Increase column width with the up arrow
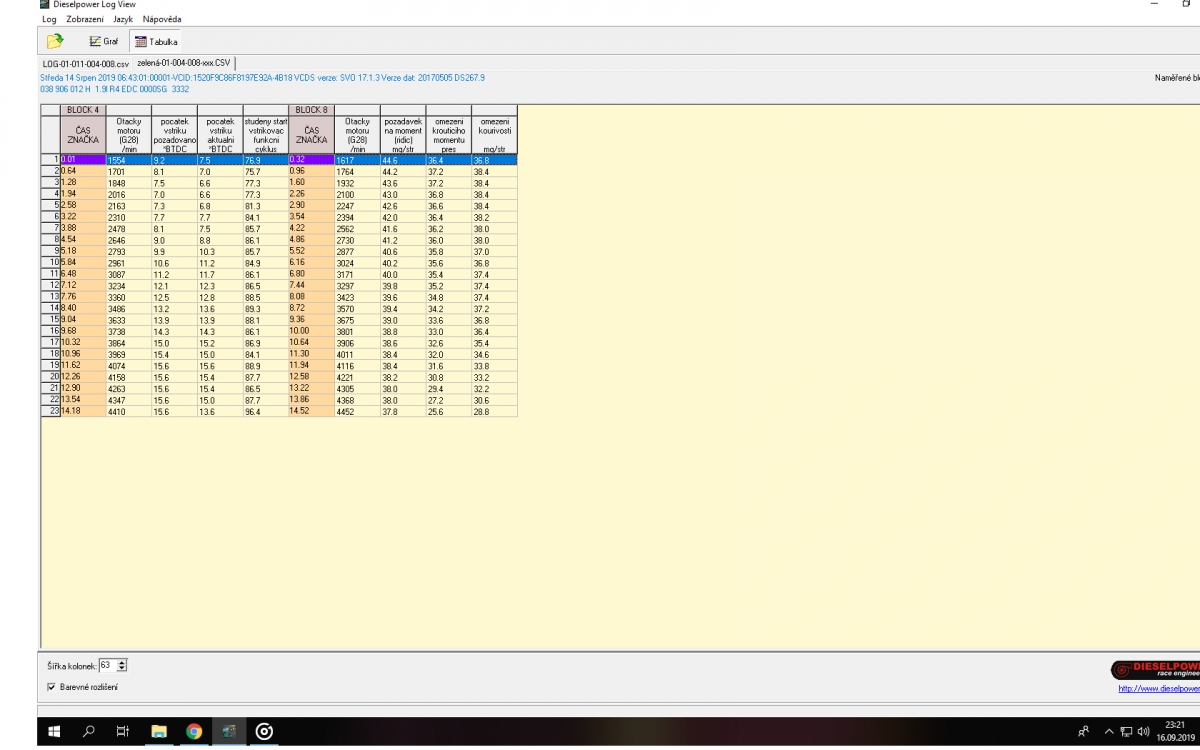1200x750 pixels. [x=122, y=661]
